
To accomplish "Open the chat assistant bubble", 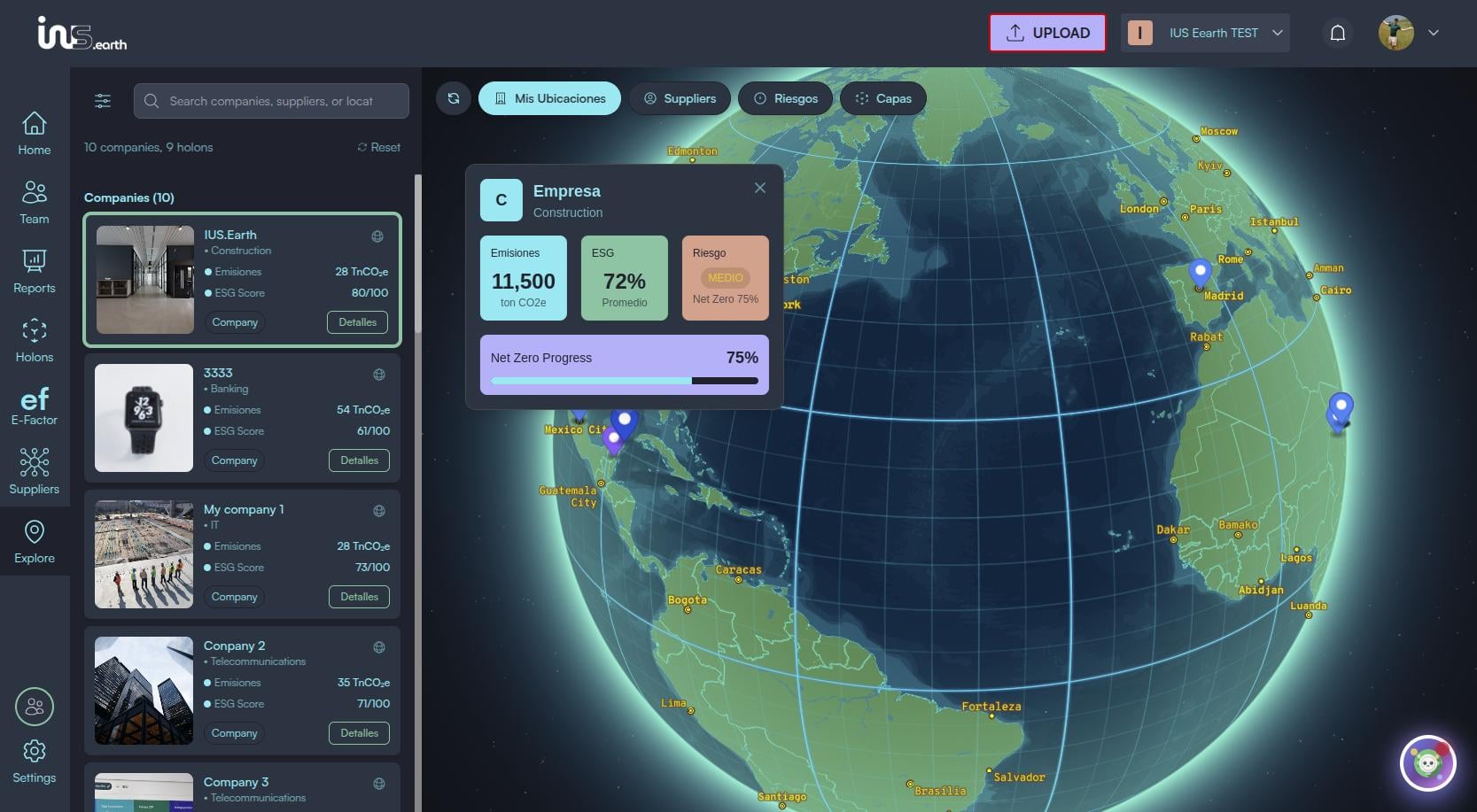I will click(x=1427, y=762).
